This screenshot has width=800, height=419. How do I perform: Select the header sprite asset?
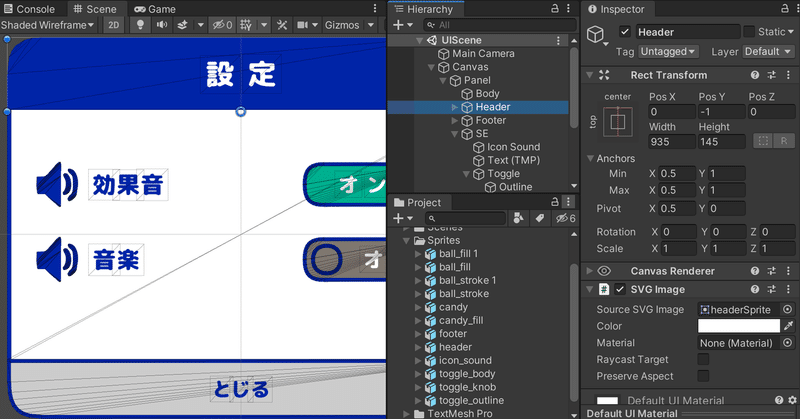click(x=448, y=347)
